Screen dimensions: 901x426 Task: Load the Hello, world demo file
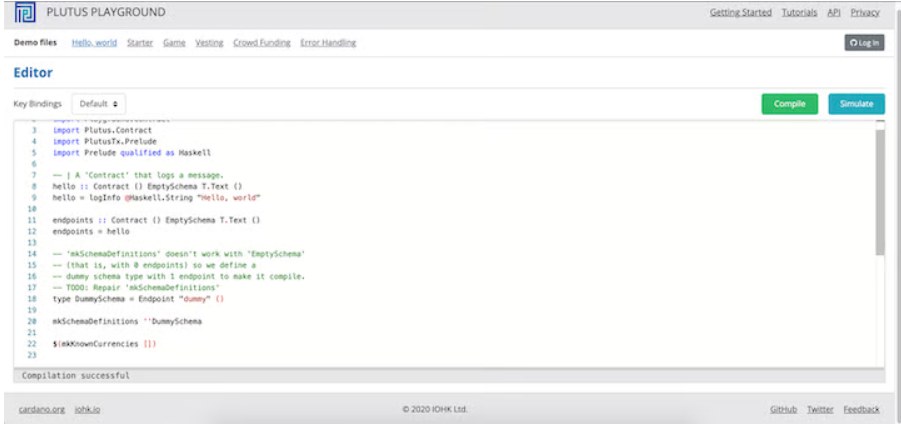94,43
